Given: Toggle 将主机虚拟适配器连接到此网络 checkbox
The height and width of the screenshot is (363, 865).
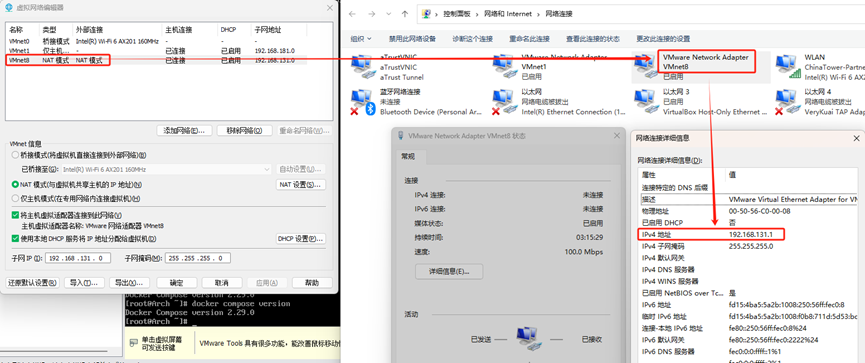Looking at the screenshot, I should pyautogui.click(x=15, y=215).
